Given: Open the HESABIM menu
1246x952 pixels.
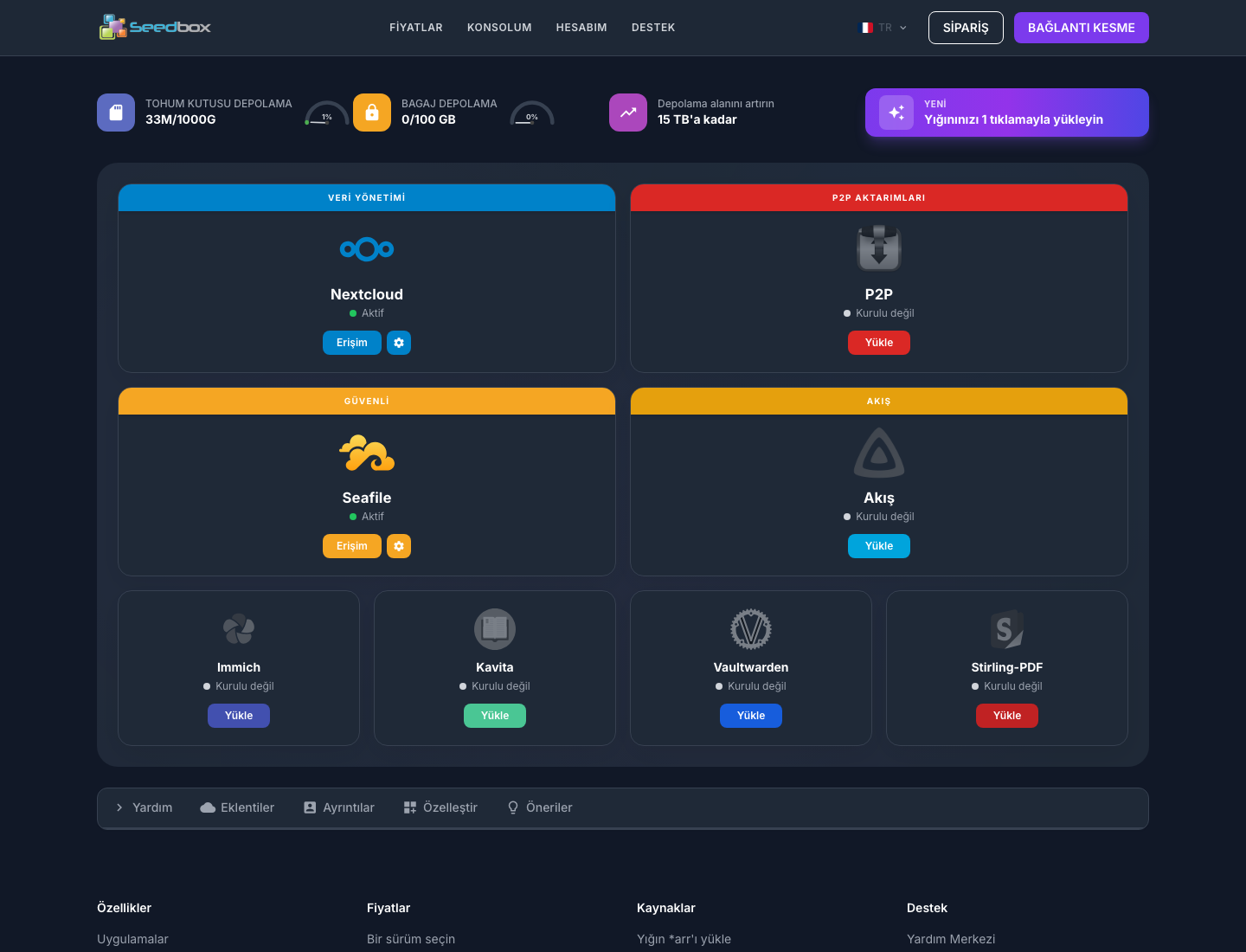Looking at the screenshot, I should [x=581, y=28].
